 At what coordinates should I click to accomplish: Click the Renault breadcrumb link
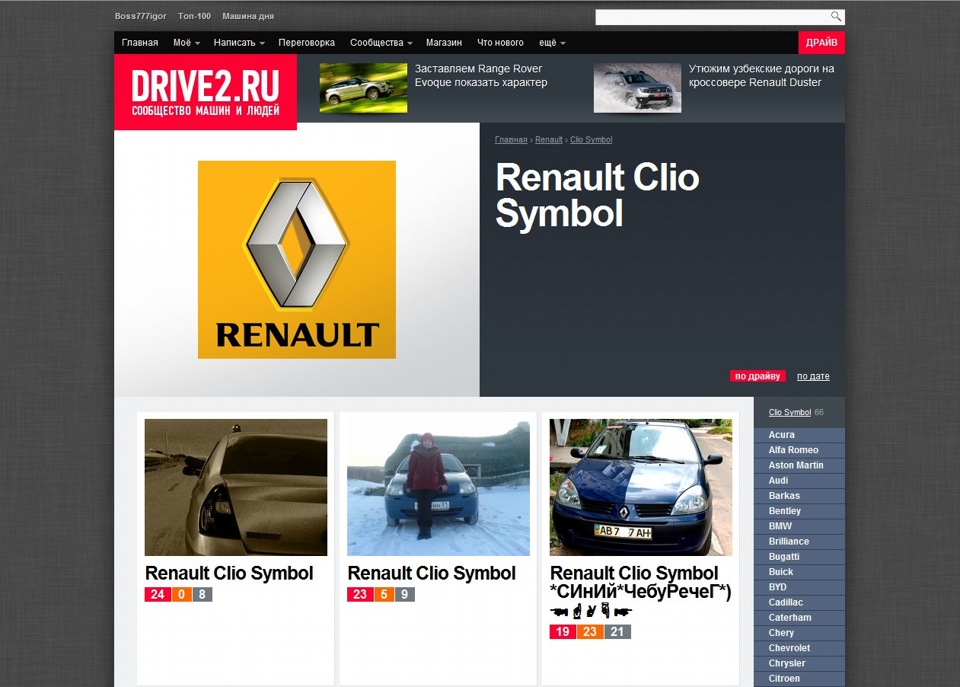(x=549, y=140)
